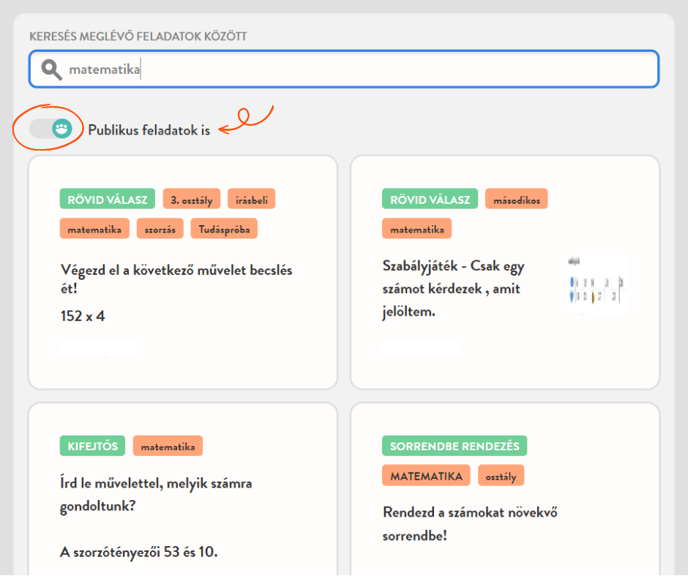Click the 3. osztály tag
Screen dimensions: 688x576
(192, 199)
